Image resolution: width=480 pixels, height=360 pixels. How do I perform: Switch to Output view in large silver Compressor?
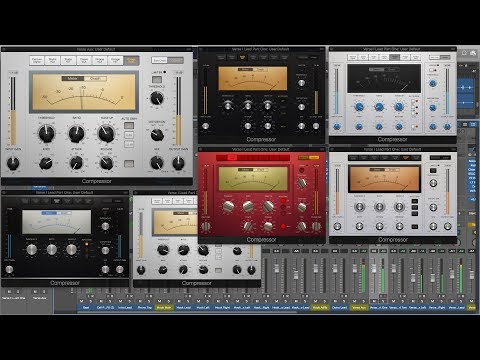click(x=176, y=60)
